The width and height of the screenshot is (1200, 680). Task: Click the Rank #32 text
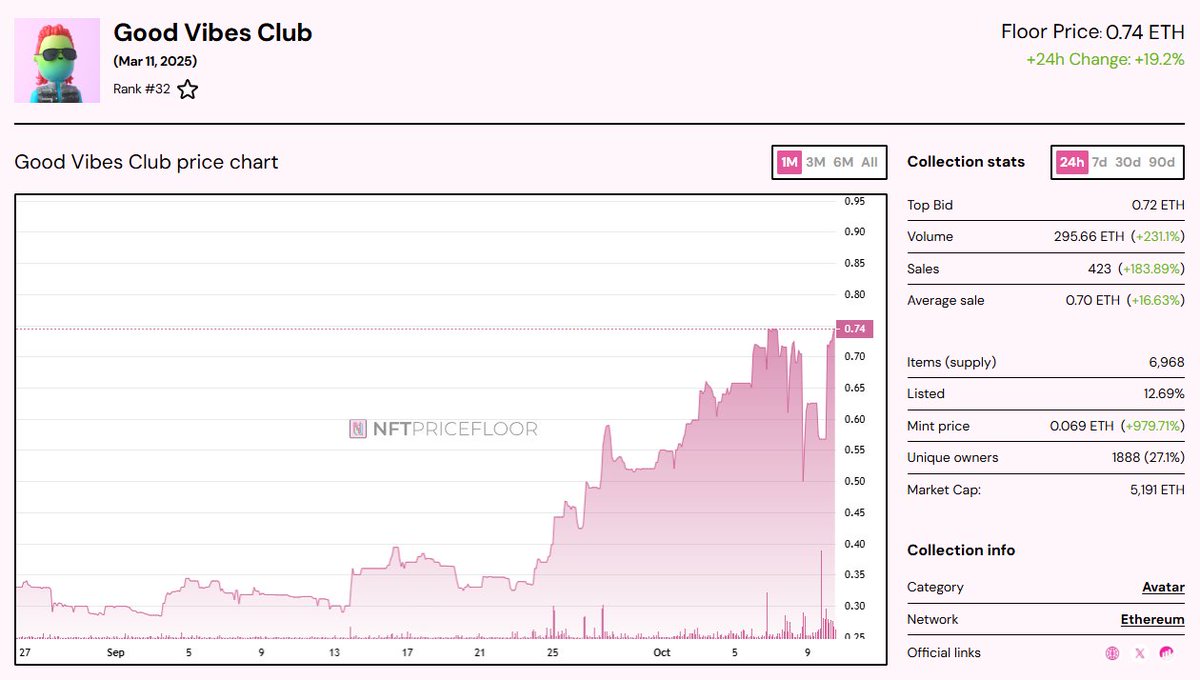(141, 89)
